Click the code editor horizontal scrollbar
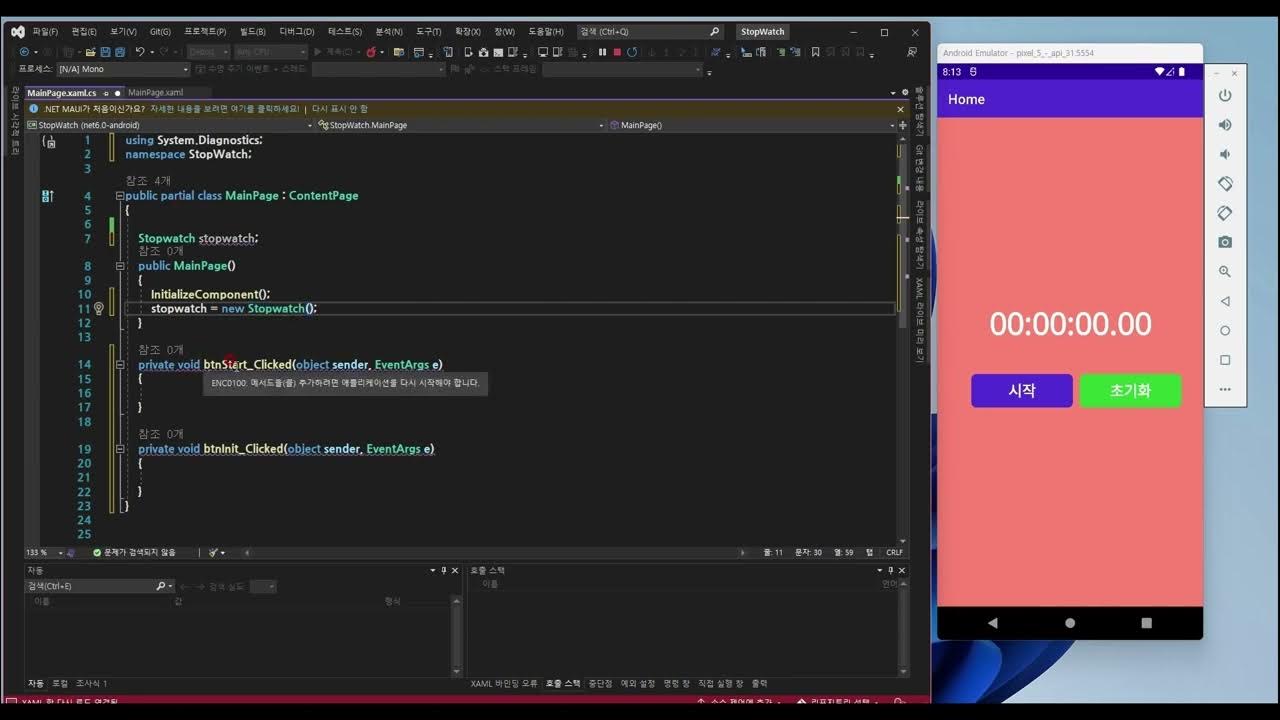1280x720 pixels. pyautogui.click(x=495, y=552)
